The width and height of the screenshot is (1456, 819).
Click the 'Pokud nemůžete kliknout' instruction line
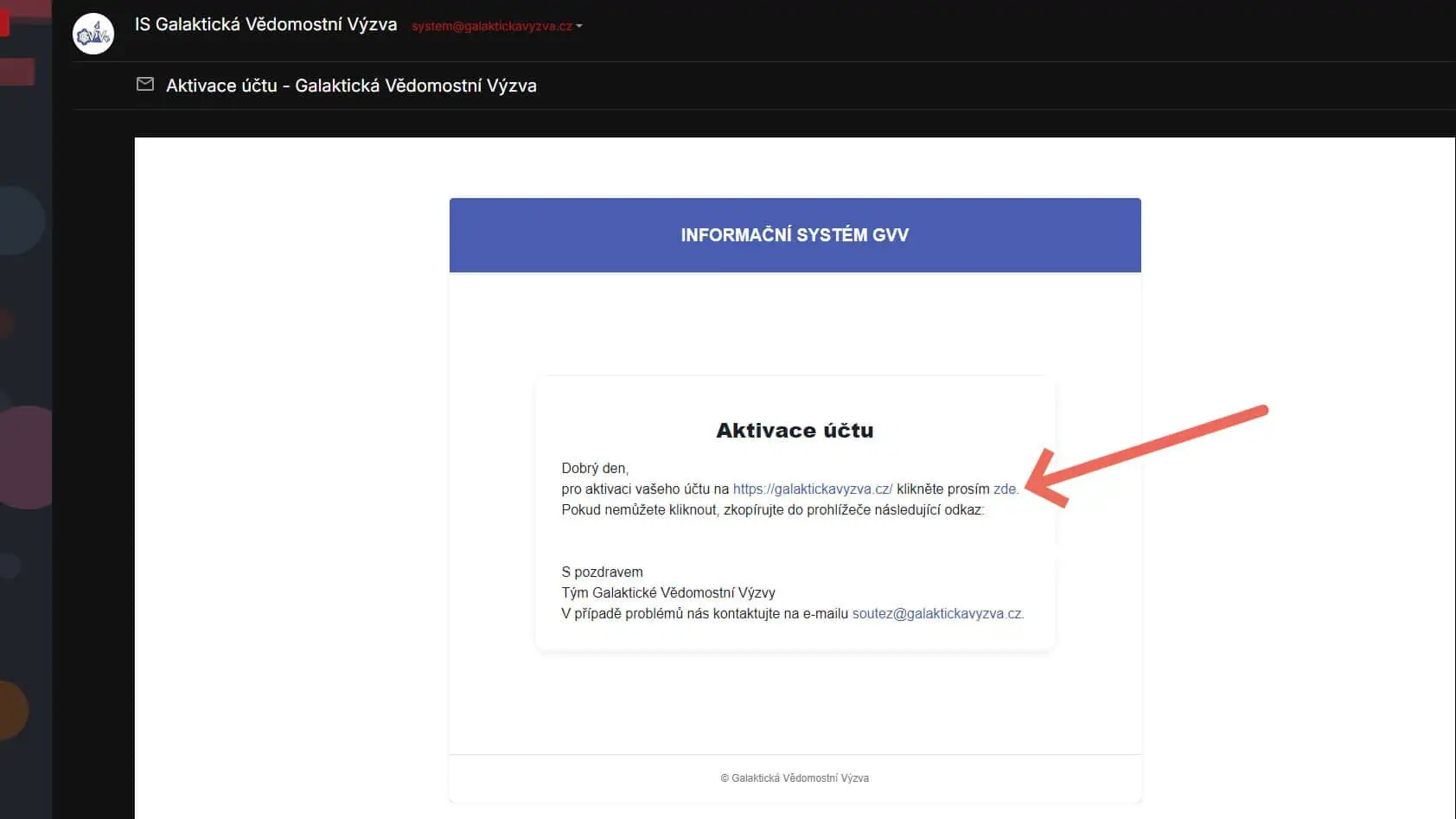(x=772, y=510)
